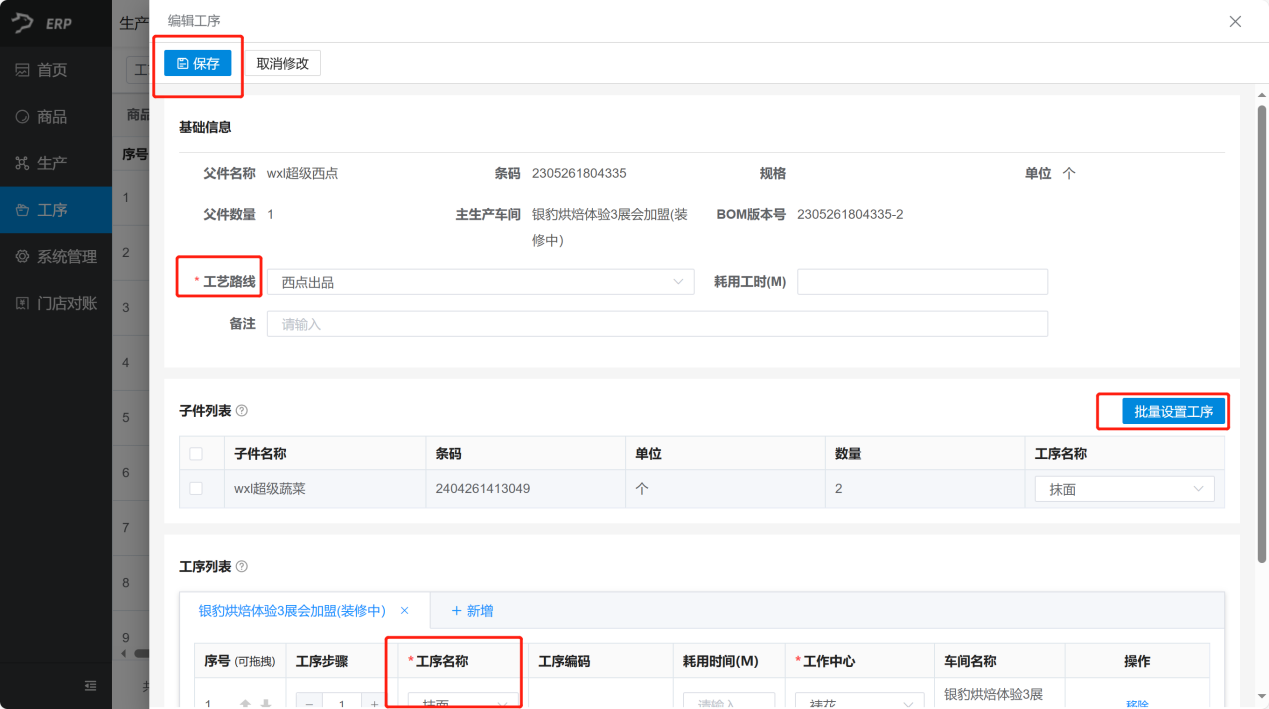Click the 父件名称 value wxl超级西点
This screenshot has width=1269, height=709.
point(302,173)
